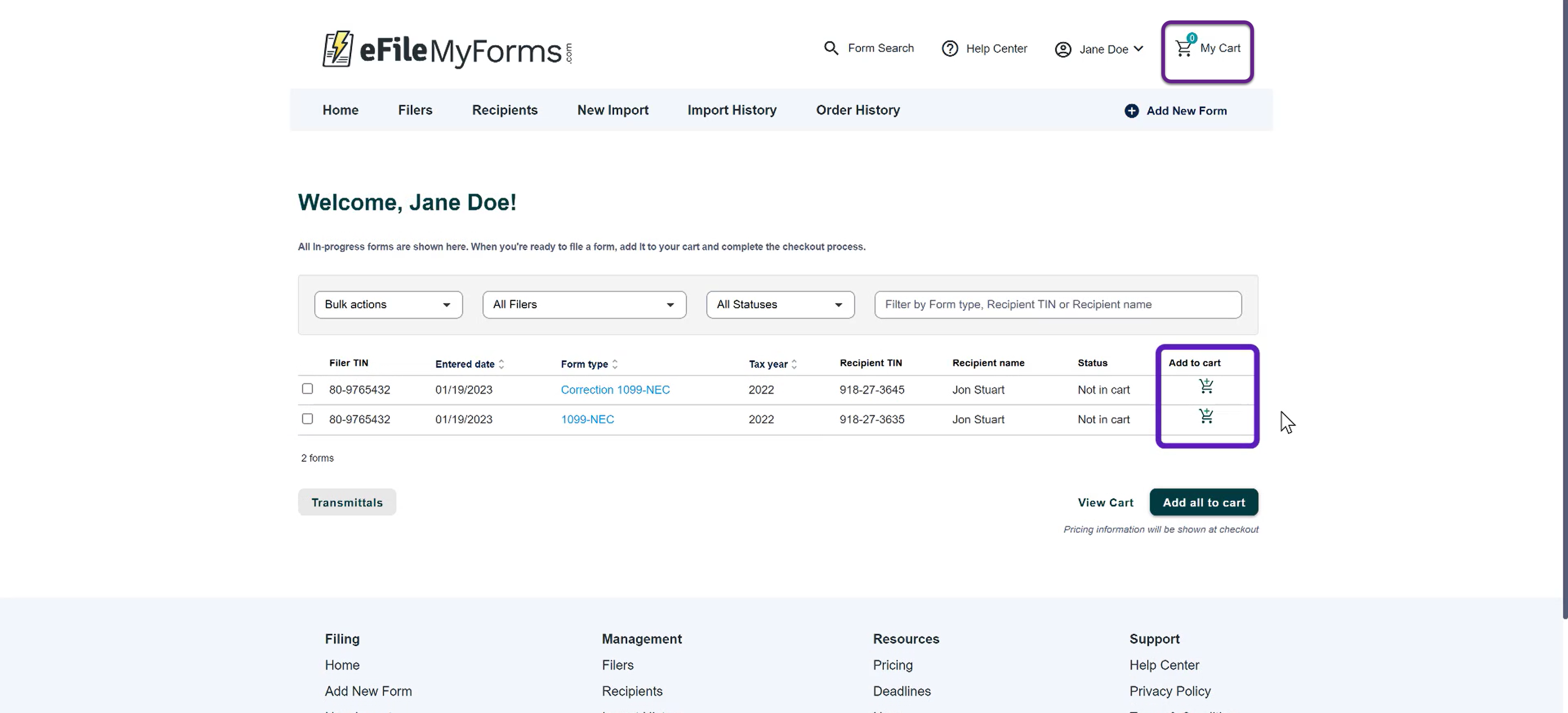Viewport: 1568px width, 713px height.
Task: Add the second-row 1099-NEC form to cart
Action: point(1206,416)
